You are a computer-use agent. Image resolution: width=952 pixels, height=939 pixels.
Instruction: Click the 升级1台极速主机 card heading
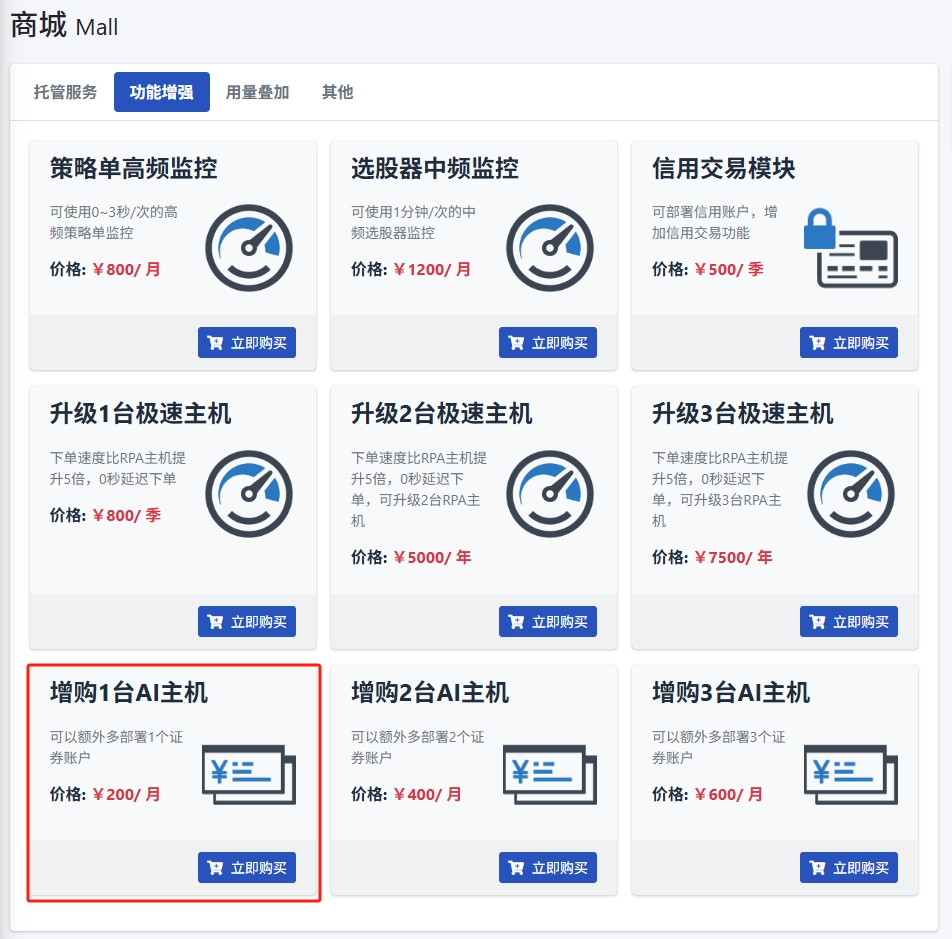coord(140,414)
